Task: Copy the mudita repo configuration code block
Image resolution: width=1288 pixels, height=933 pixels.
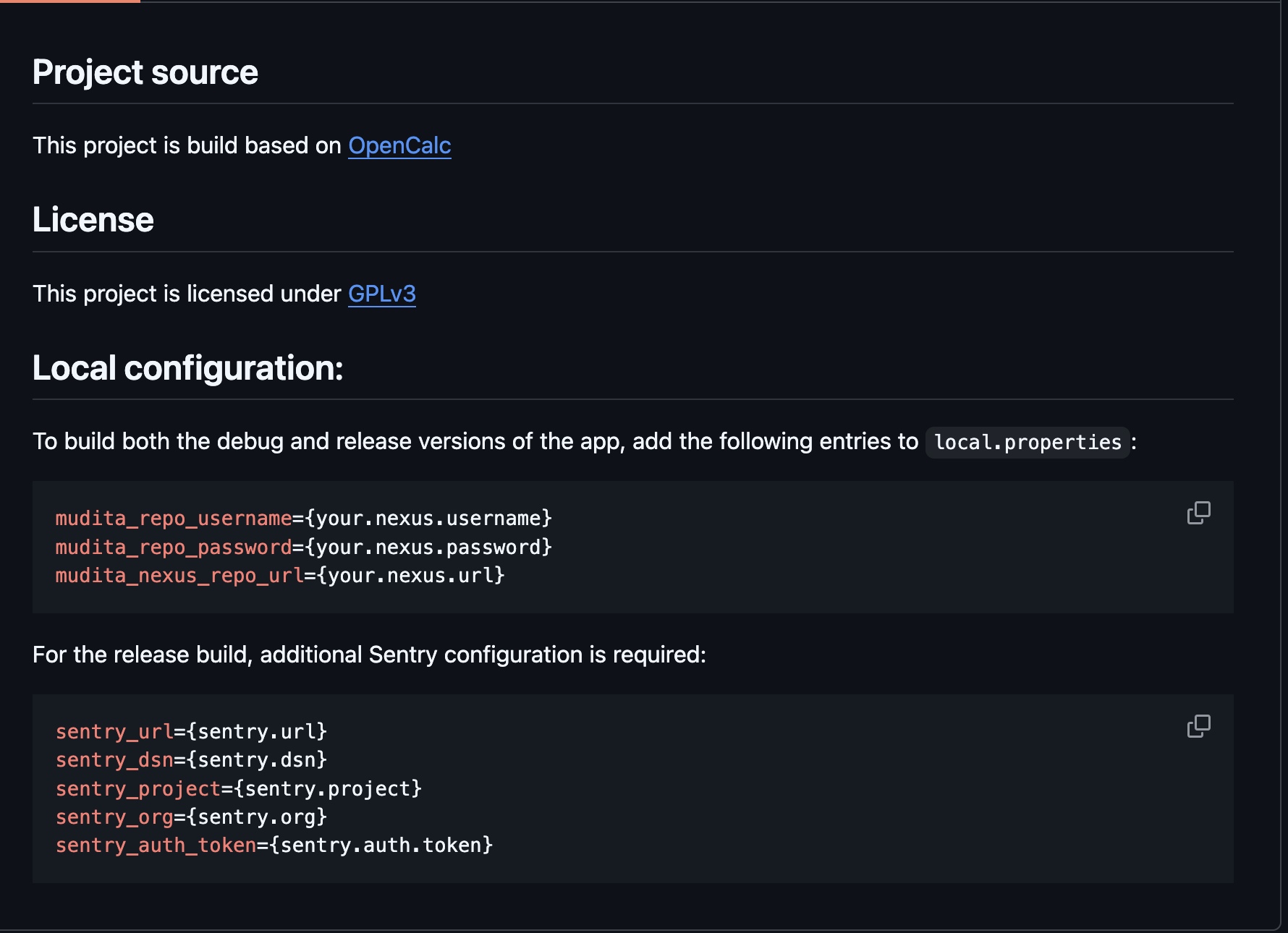Action: pos(1198,513)
